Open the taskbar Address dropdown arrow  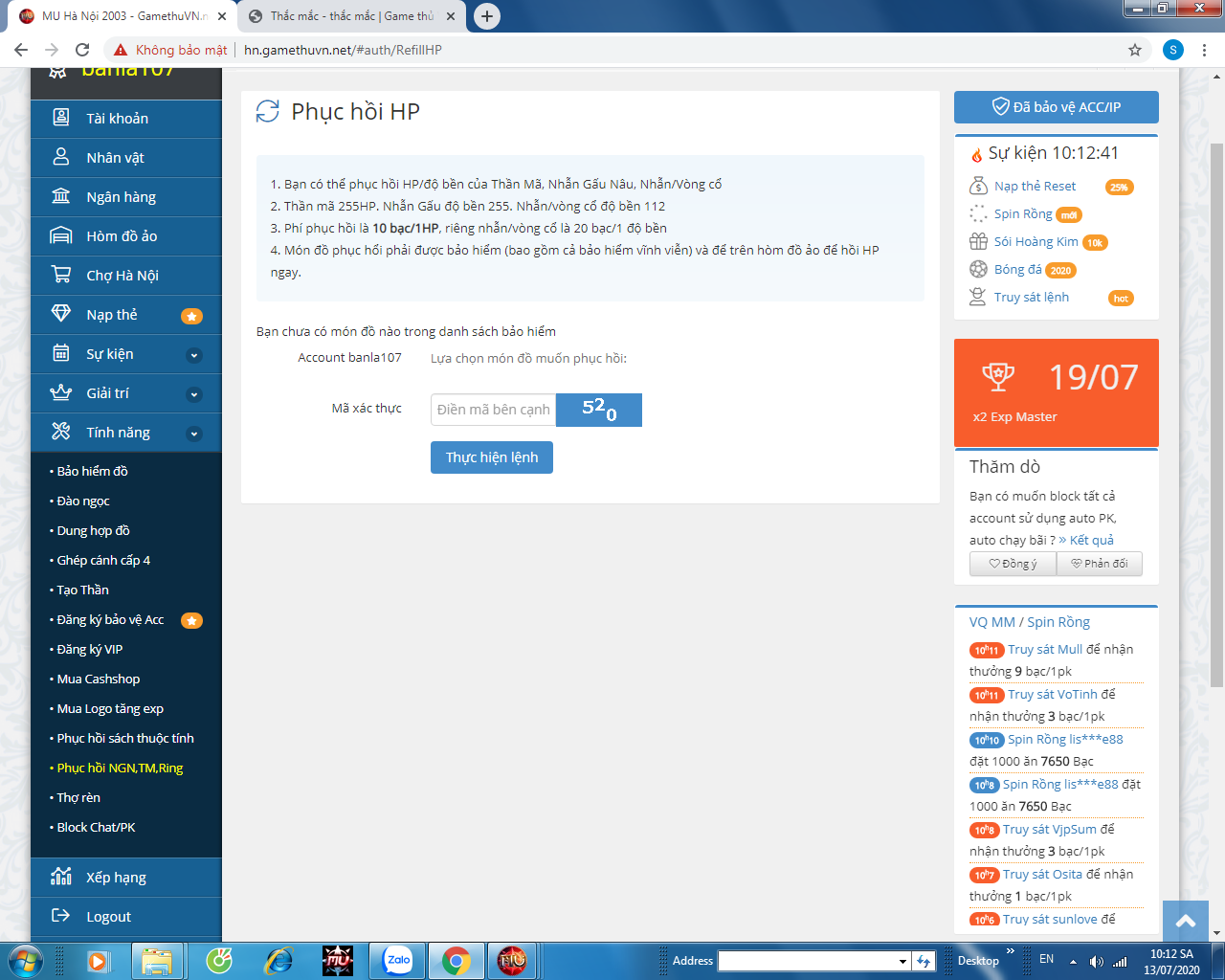tap(902, 961)
